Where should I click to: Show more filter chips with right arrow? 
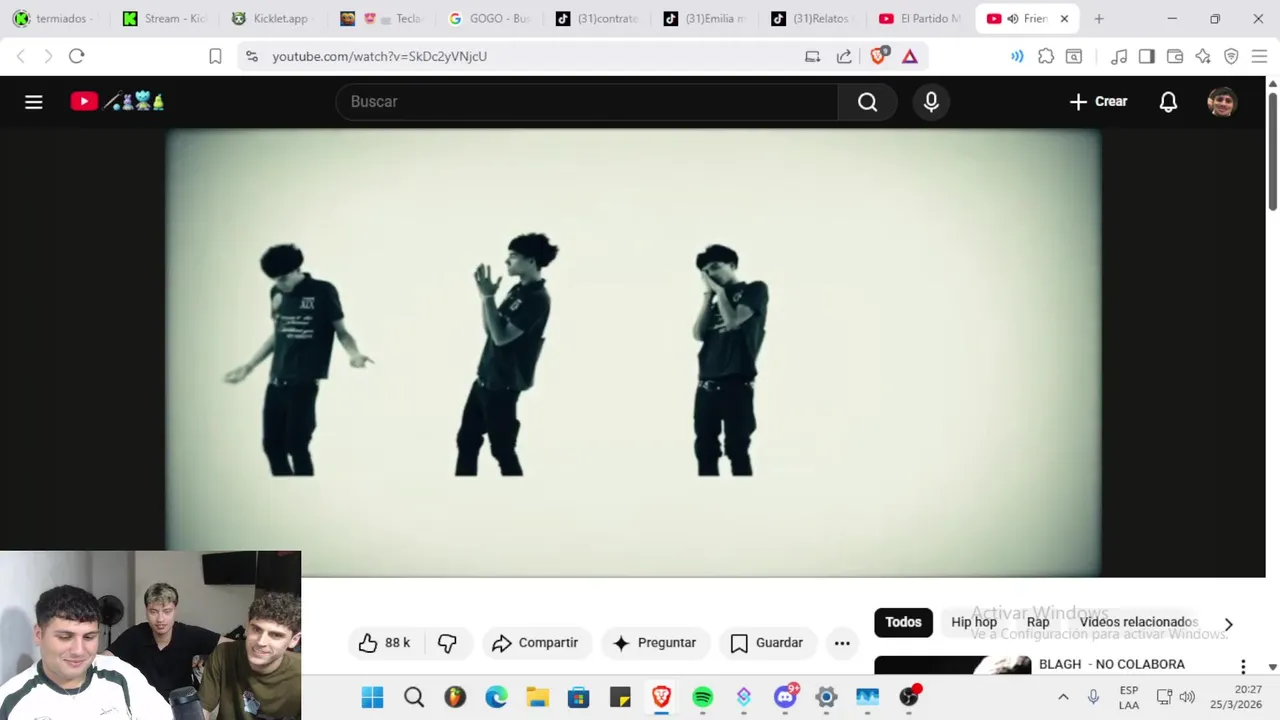coord(1228,624)
